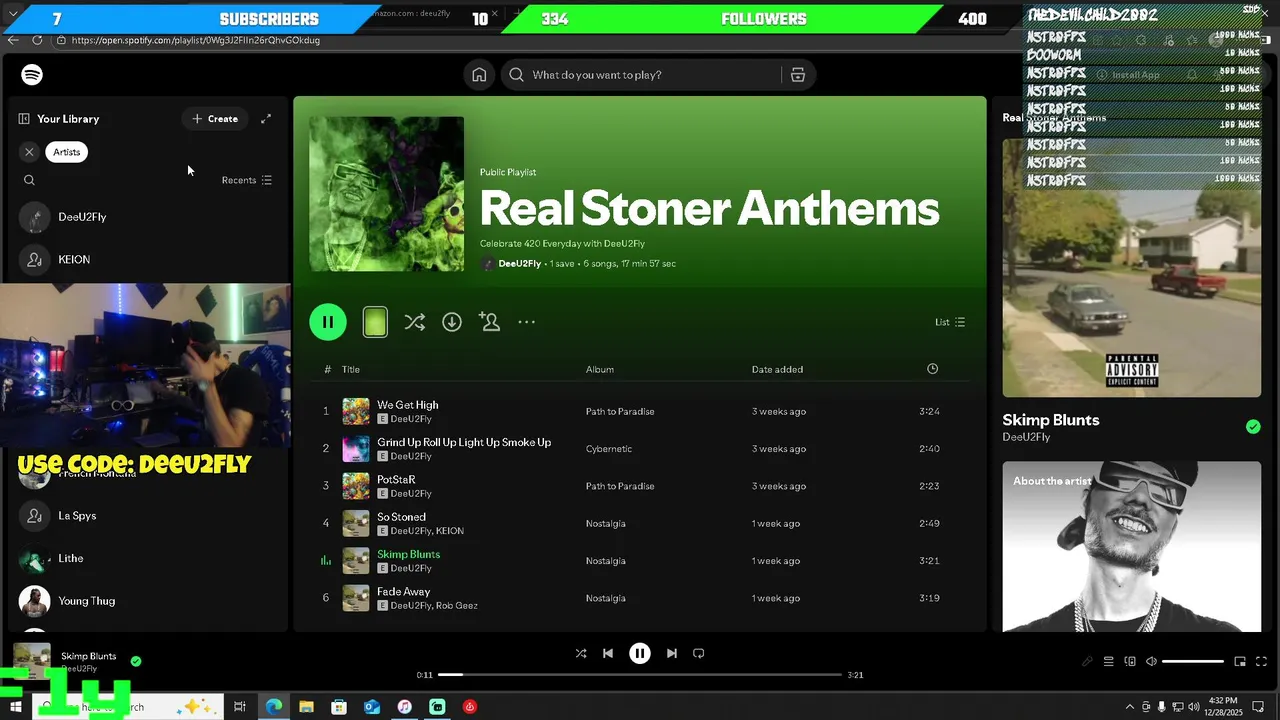Toggle shuffle in player bar
Image resolution: width=1280 pixels, height=720 pixels.
point(581,653)
